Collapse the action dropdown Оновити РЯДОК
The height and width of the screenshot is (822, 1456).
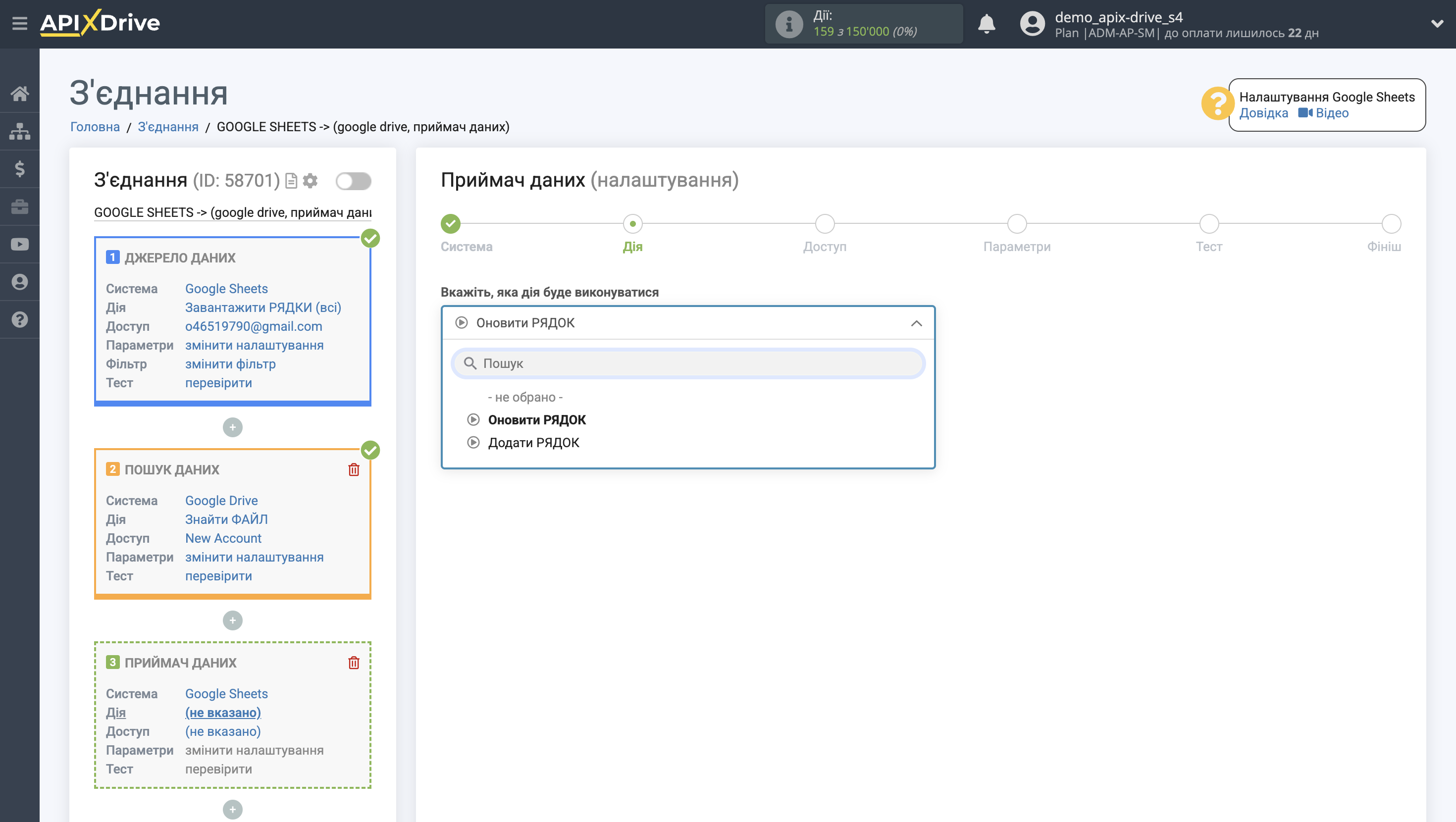coord(688,323)
